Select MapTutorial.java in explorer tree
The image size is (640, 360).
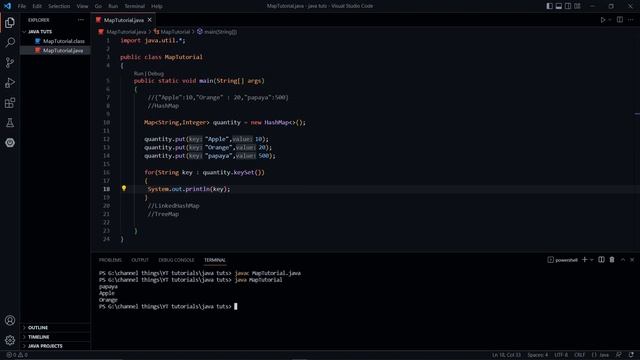(55, 50)
